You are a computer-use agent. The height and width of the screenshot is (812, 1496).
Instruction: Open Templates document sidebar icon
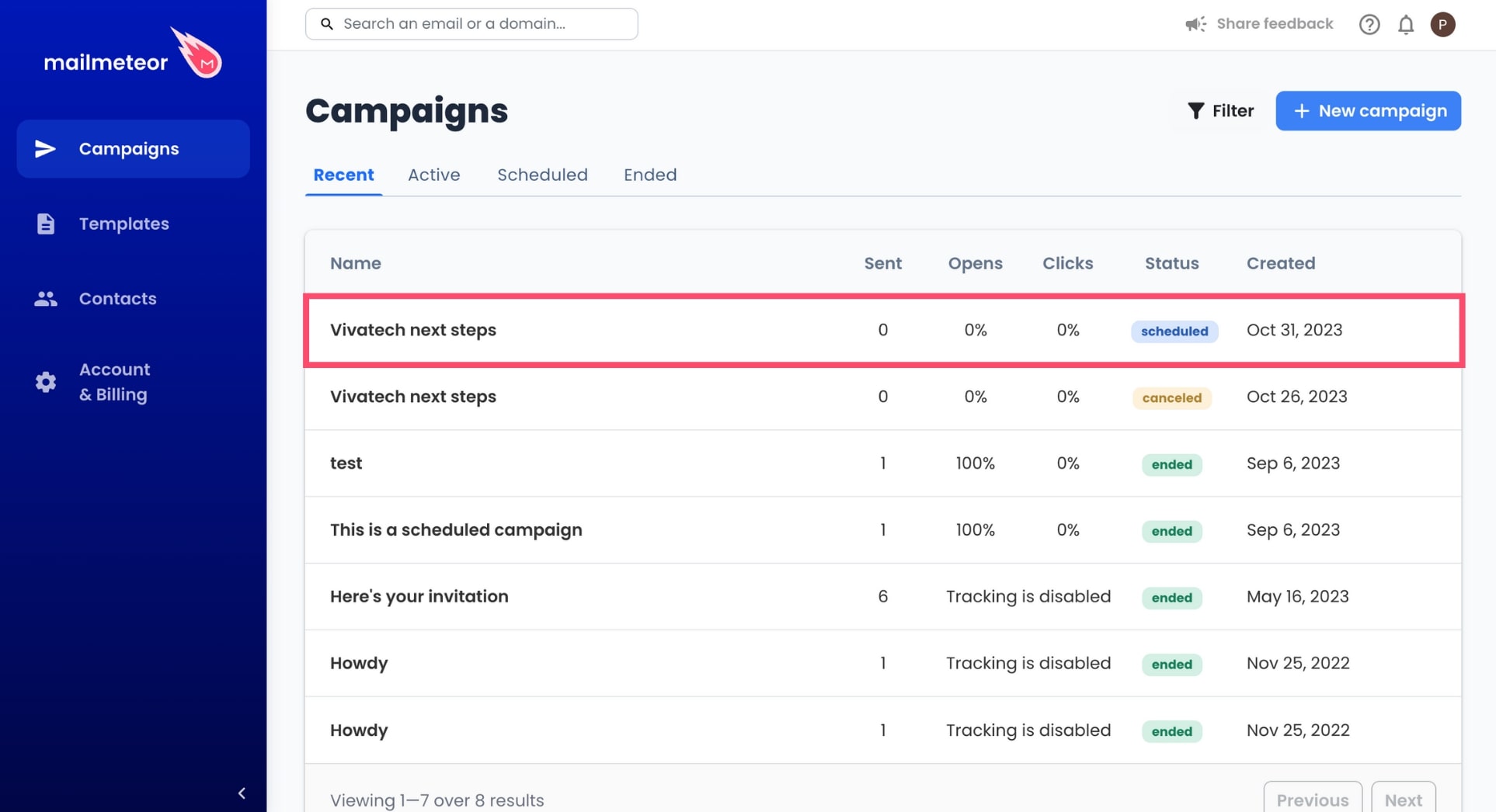46,224
